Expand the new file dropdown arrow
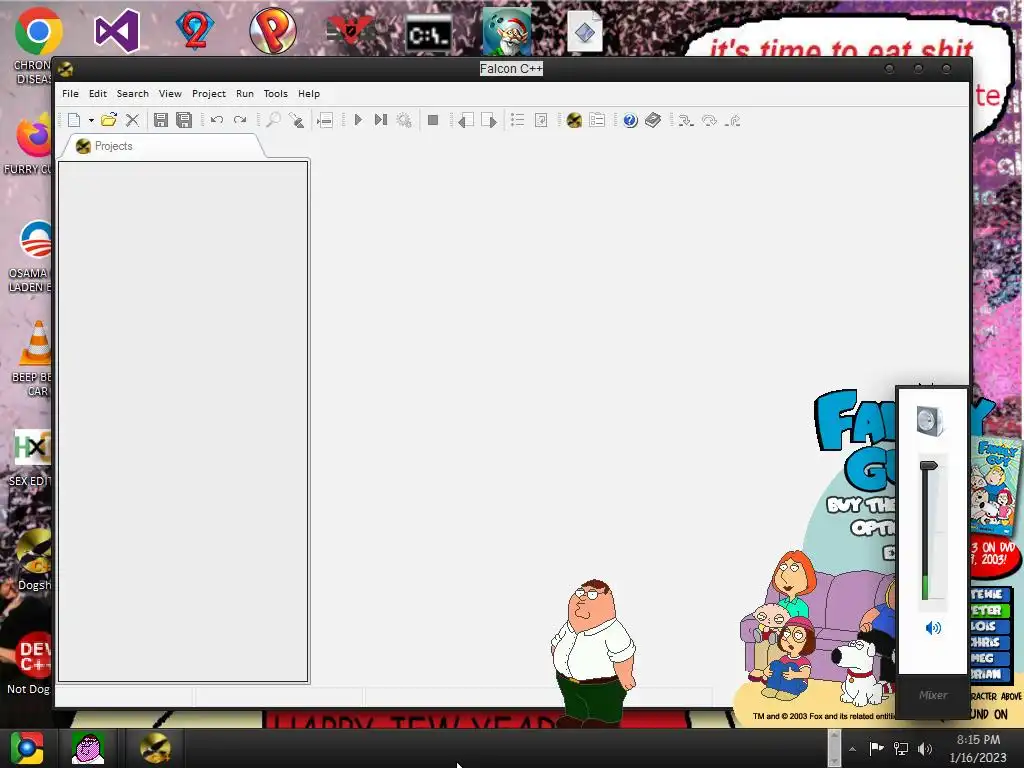Screen dimensions: 1024x768 click(x=91, y=120)
